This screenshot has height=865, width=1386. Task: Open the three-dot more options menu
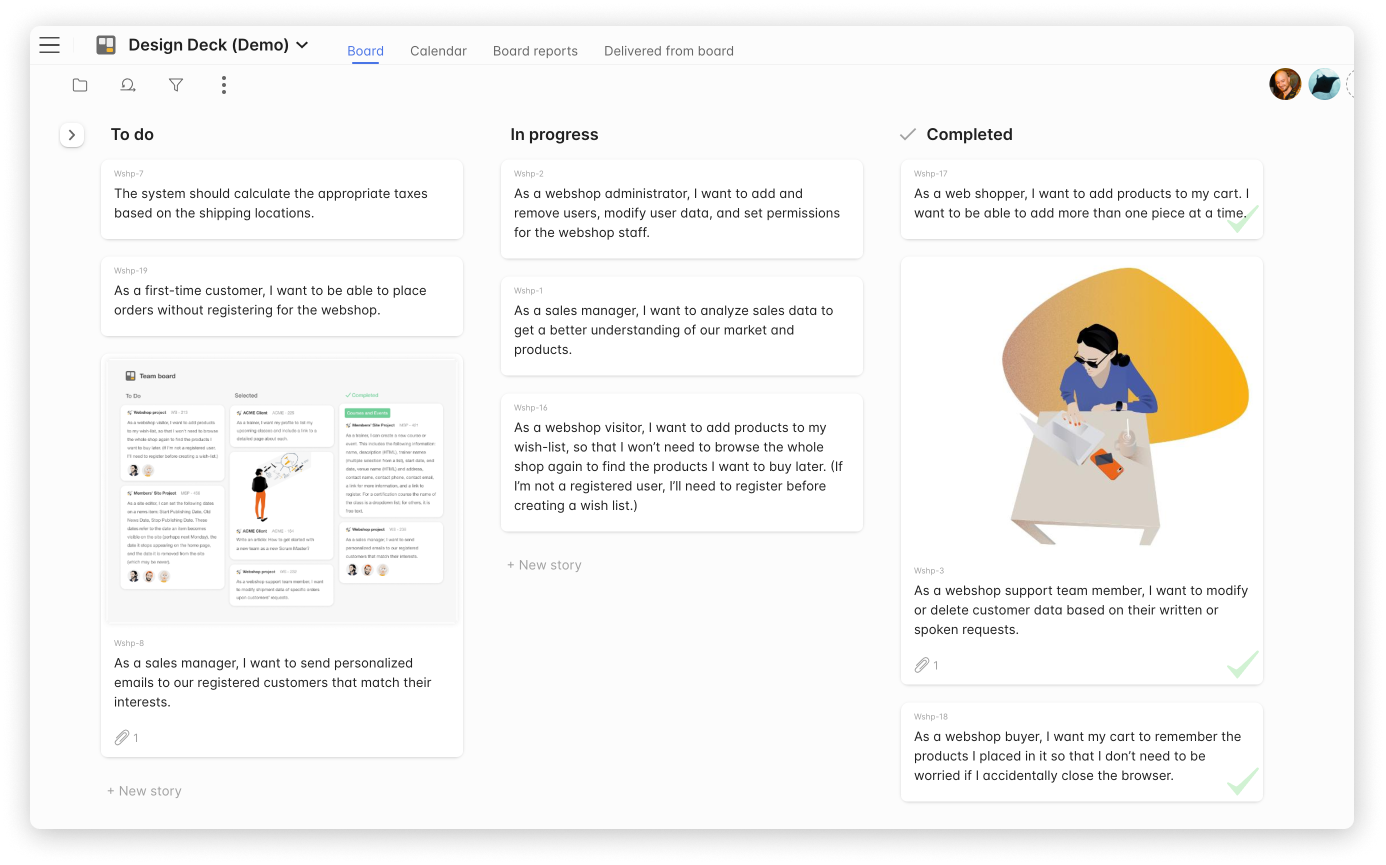[224, 86]
